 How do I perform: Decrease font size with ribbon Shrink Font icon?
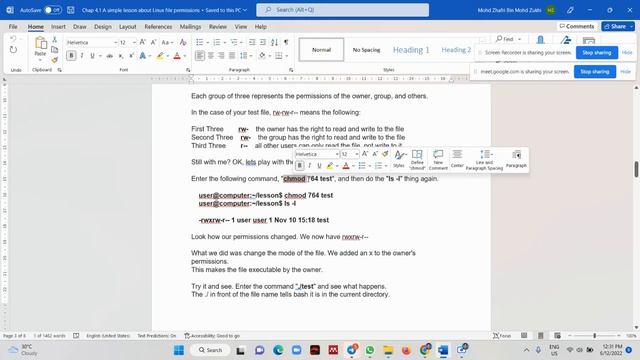tap(153, 42)
